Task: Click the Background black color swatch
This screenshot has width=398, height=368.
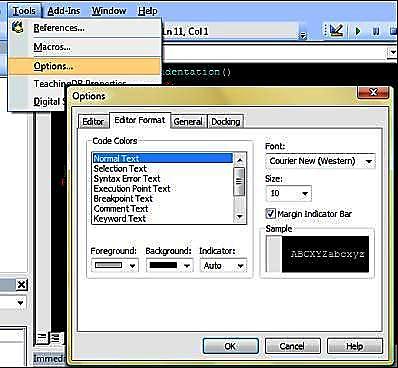Action: point(163,265)
